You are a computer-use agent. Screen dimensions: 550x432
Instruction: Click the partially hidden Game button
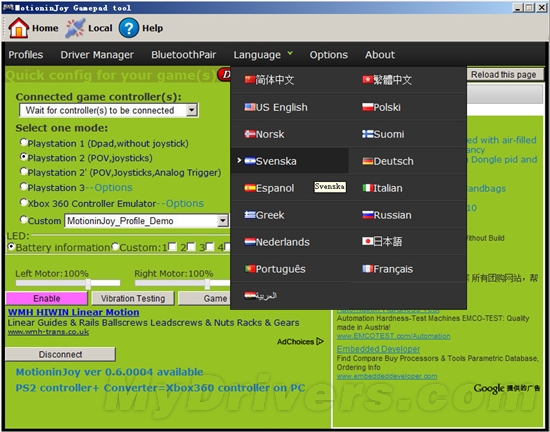pyautogui.click(x=204, y=298)
